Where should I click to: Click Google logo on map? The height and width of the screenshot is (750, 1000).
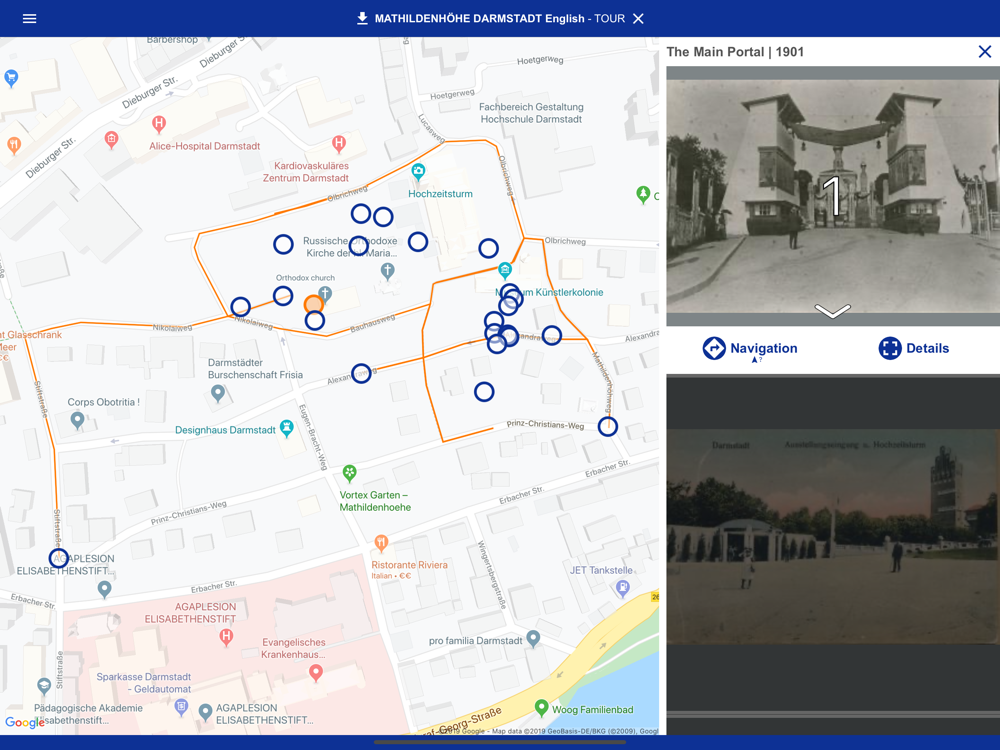pyautogui.click(x=25, y=722)
